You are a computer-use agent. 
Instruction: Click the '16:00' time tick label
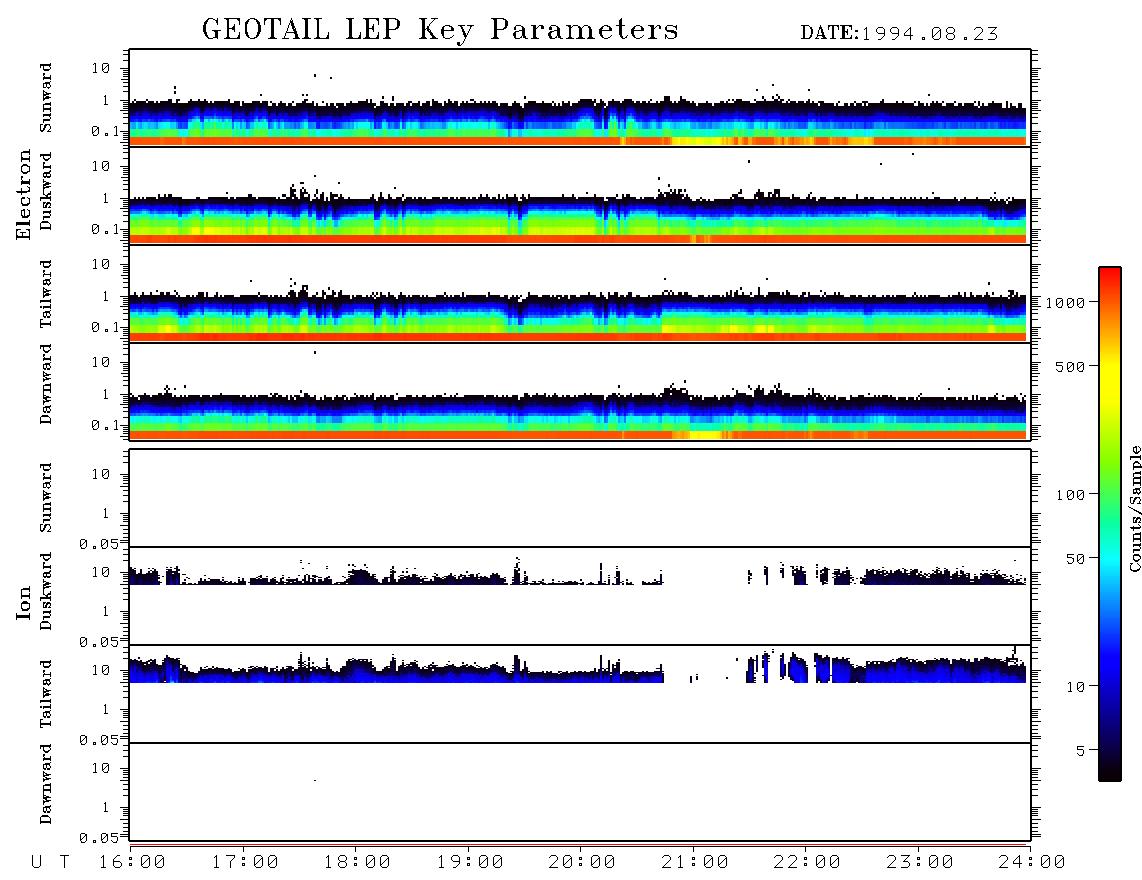click(x=132, y=862)
